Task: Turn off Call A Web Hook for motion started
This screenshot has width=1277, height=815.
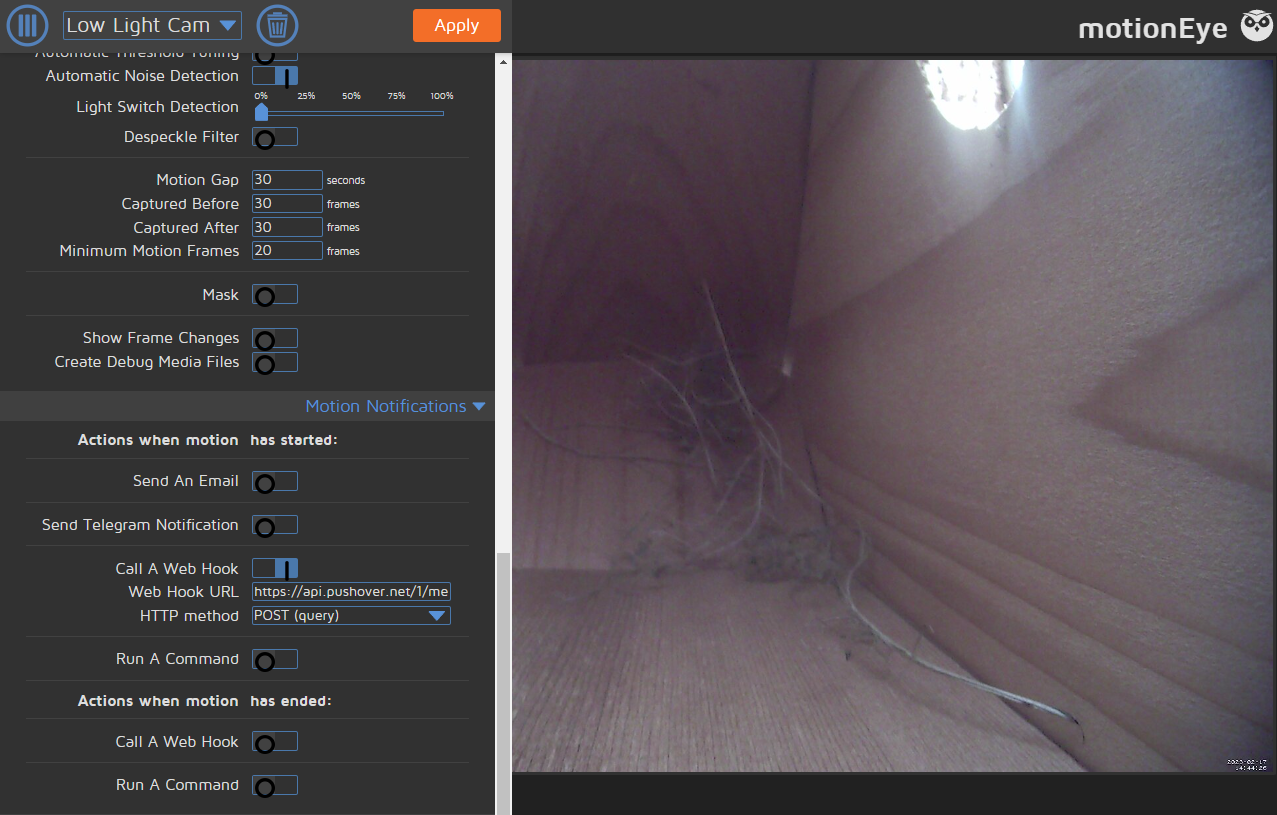Action: pyautogui.click(x=275, y=569)
